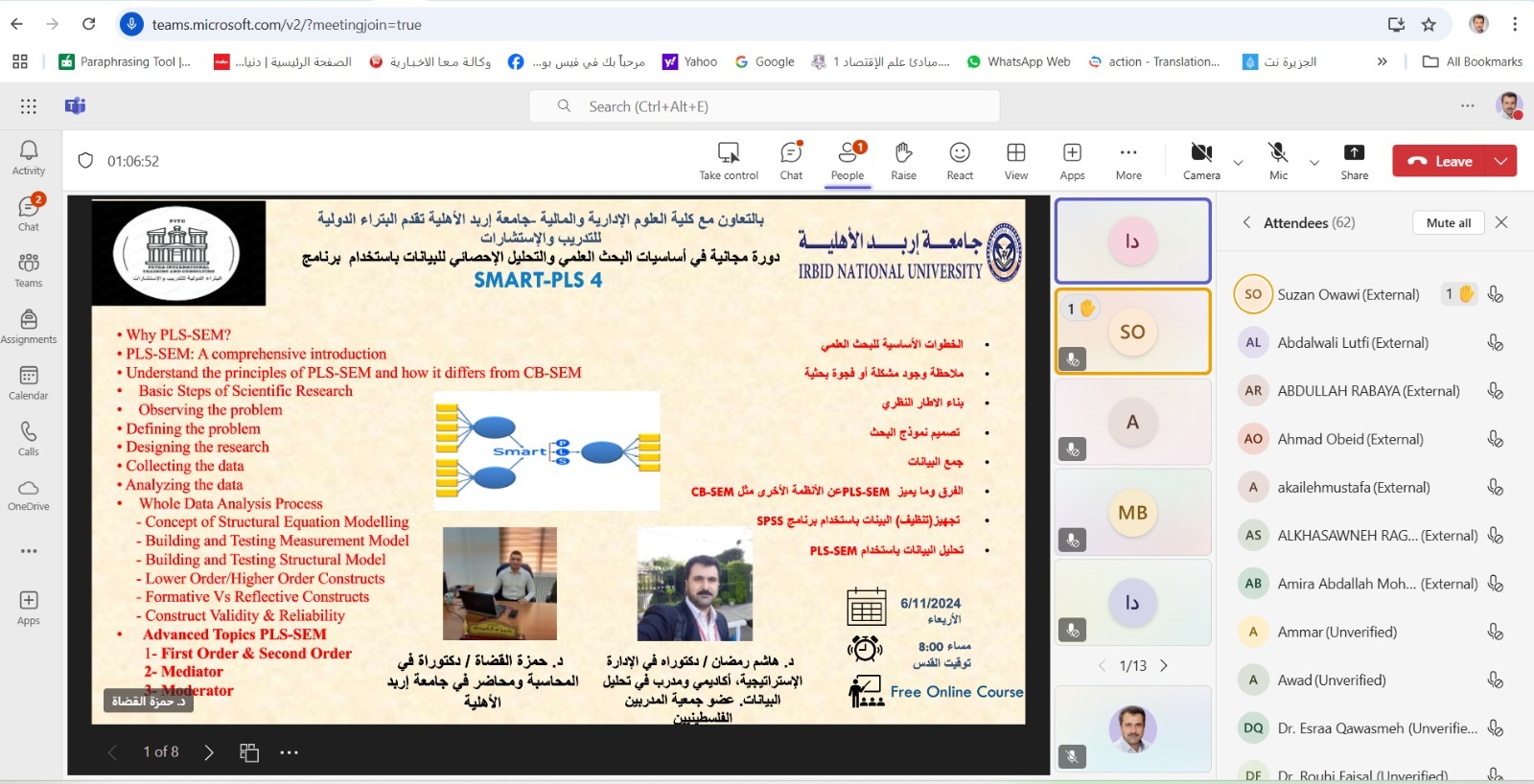
Task: Open meeting Chat from toolbar
Action: tap(791, 160)
